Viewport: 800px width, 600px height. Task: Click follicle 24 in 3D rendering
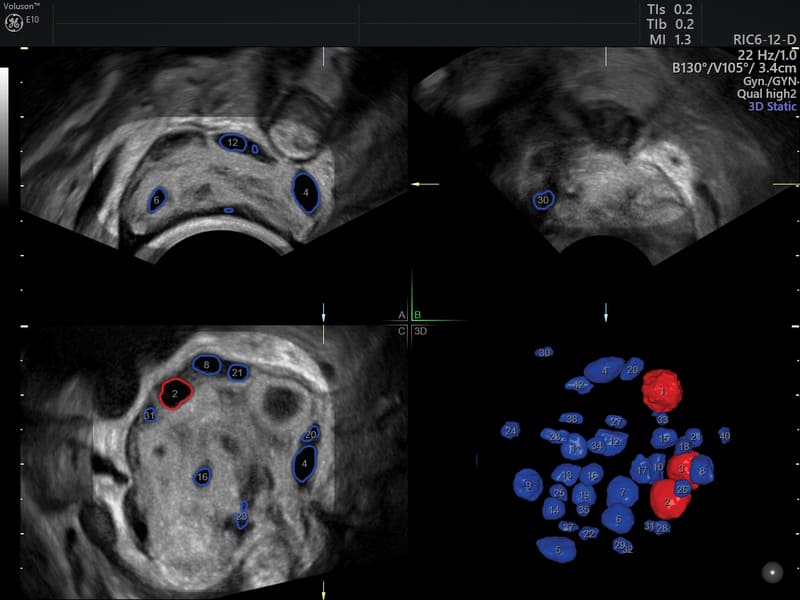pyautogui.click(x=511, y=431)
